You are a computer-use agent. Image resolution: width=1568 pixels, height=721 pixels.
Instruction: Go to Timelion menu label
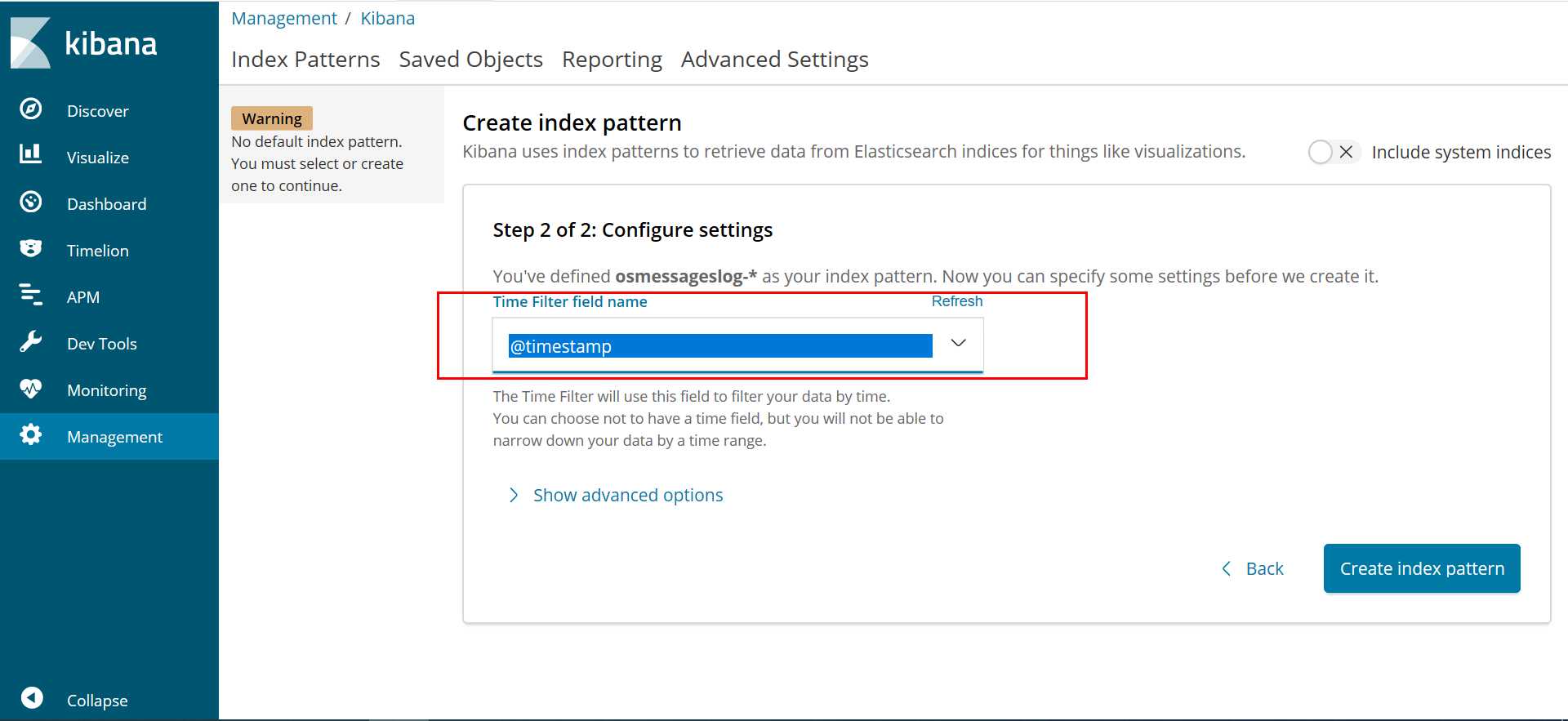(98, 251)
